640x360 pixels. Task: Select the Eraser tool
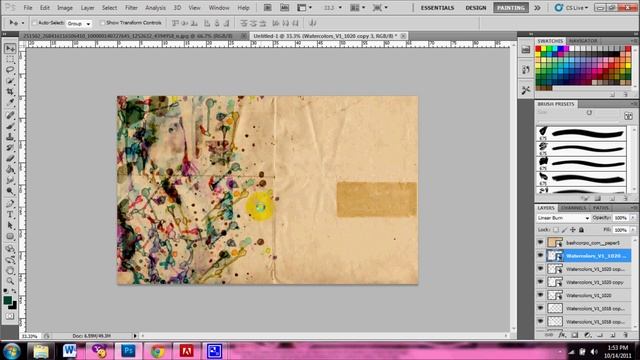click(x=10, y=158)
